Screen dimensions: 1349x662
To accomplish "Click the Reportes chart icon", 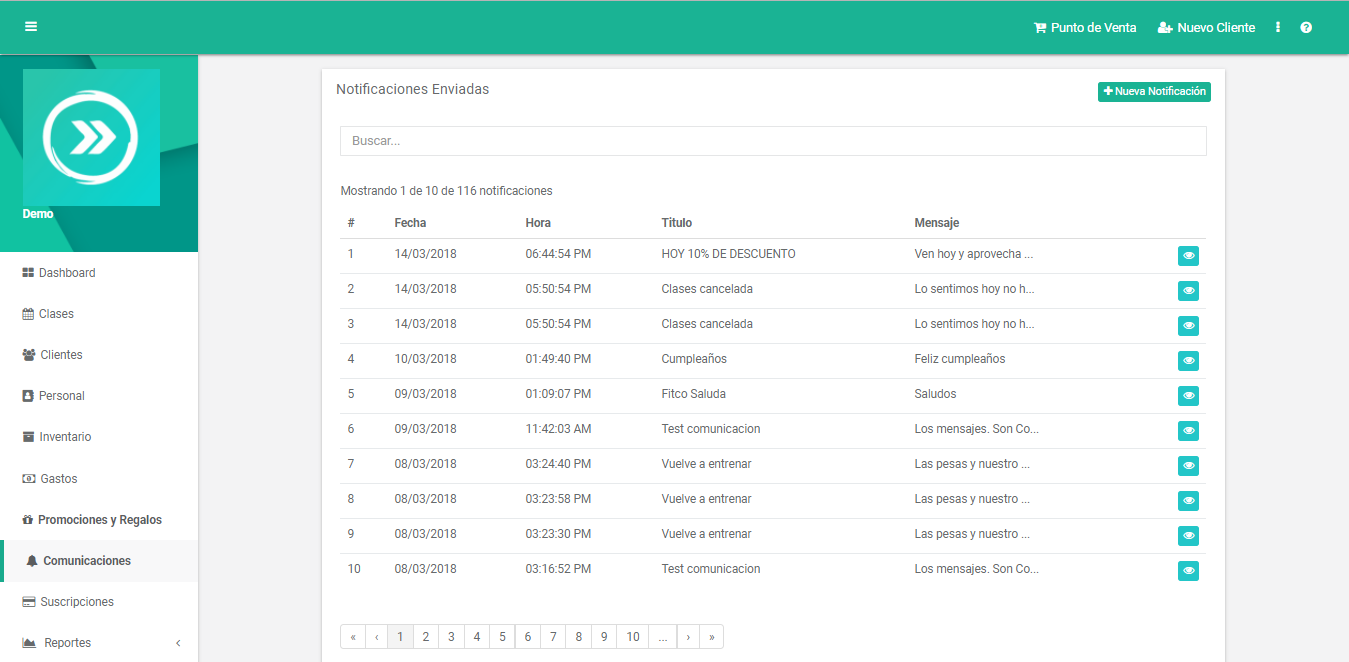I will [x=29, y=643].
